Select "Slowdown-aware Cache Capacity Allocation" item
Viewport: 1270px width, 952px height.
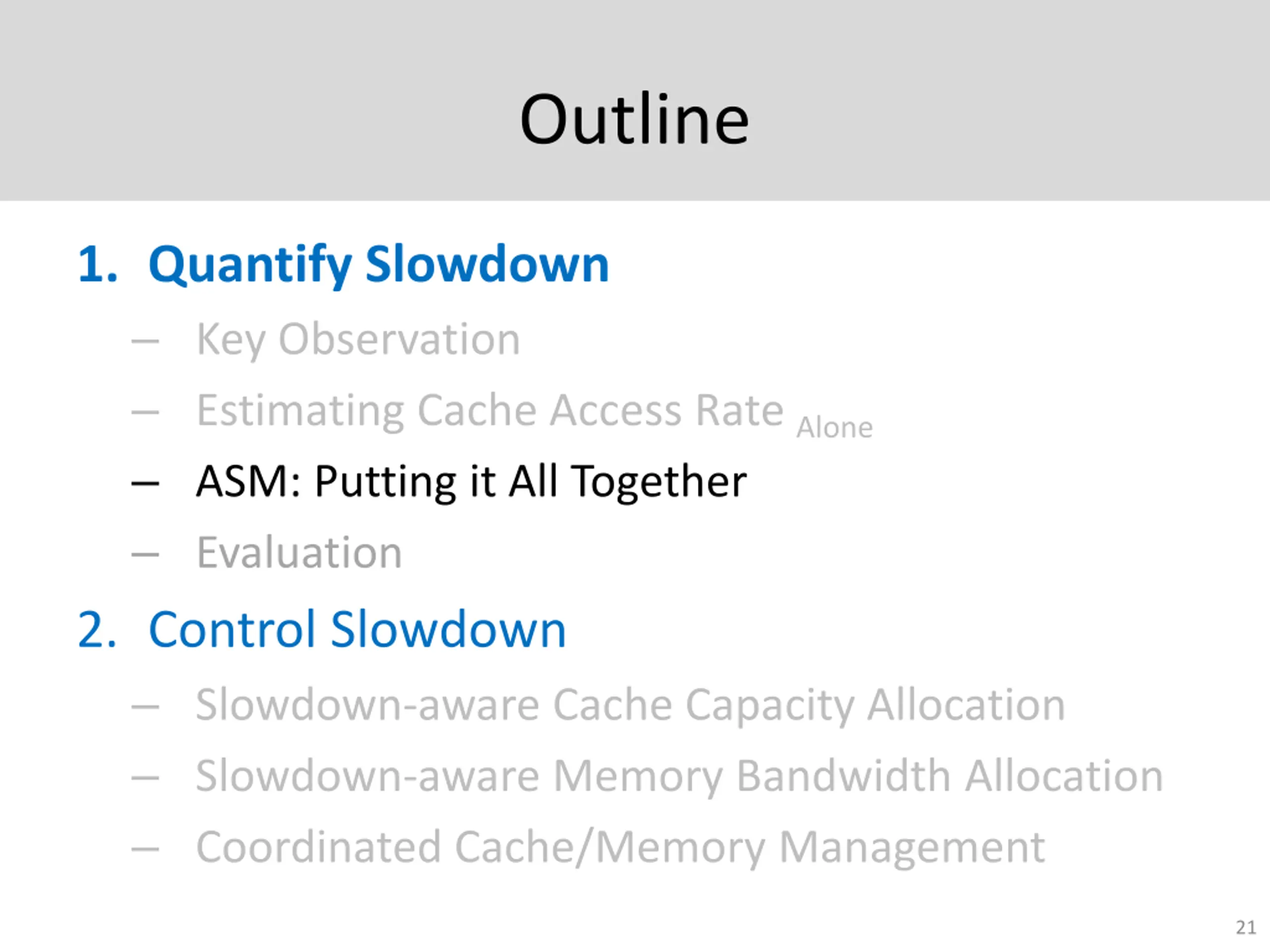(x=630, y=705)
